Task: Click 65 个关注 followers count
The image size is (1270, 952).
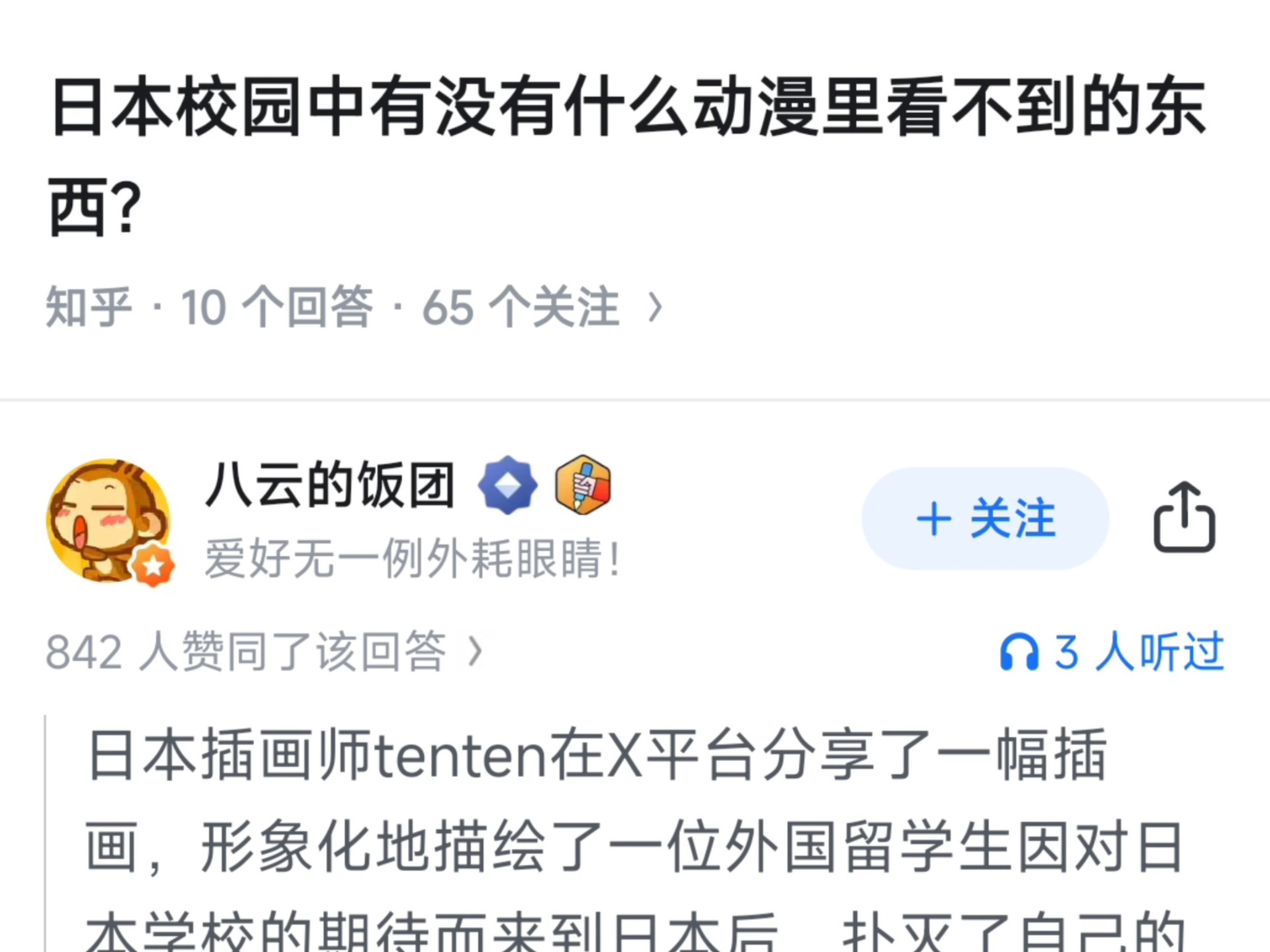Action: 521,307
